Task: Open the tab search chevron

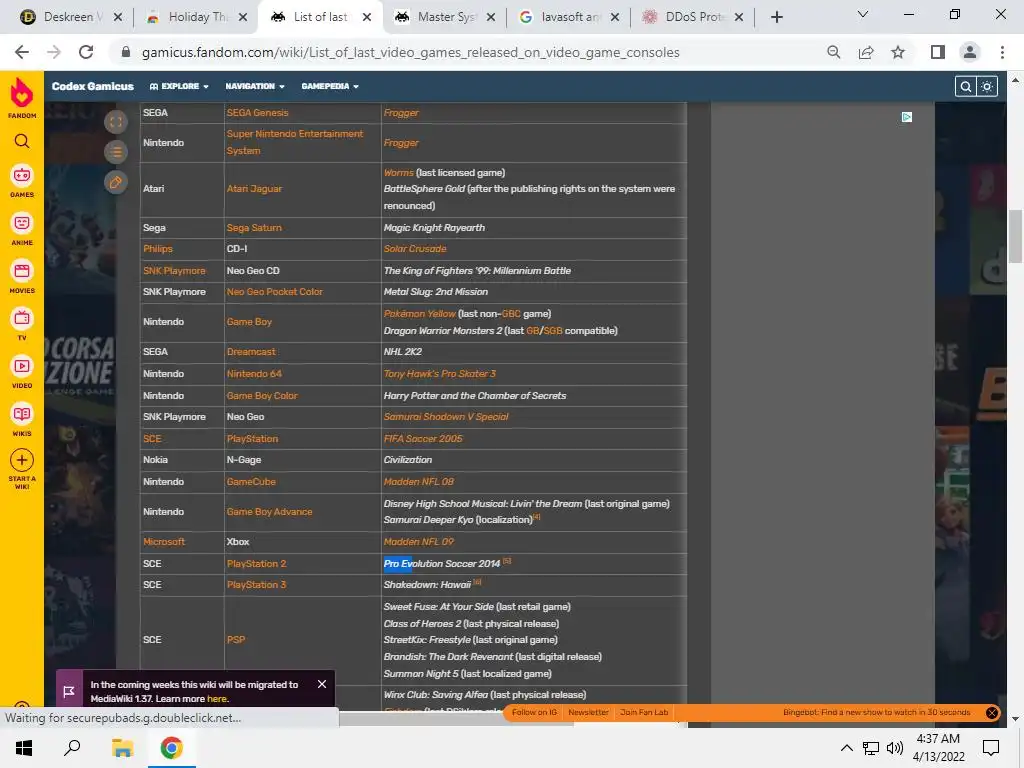Action: [863, 14]
